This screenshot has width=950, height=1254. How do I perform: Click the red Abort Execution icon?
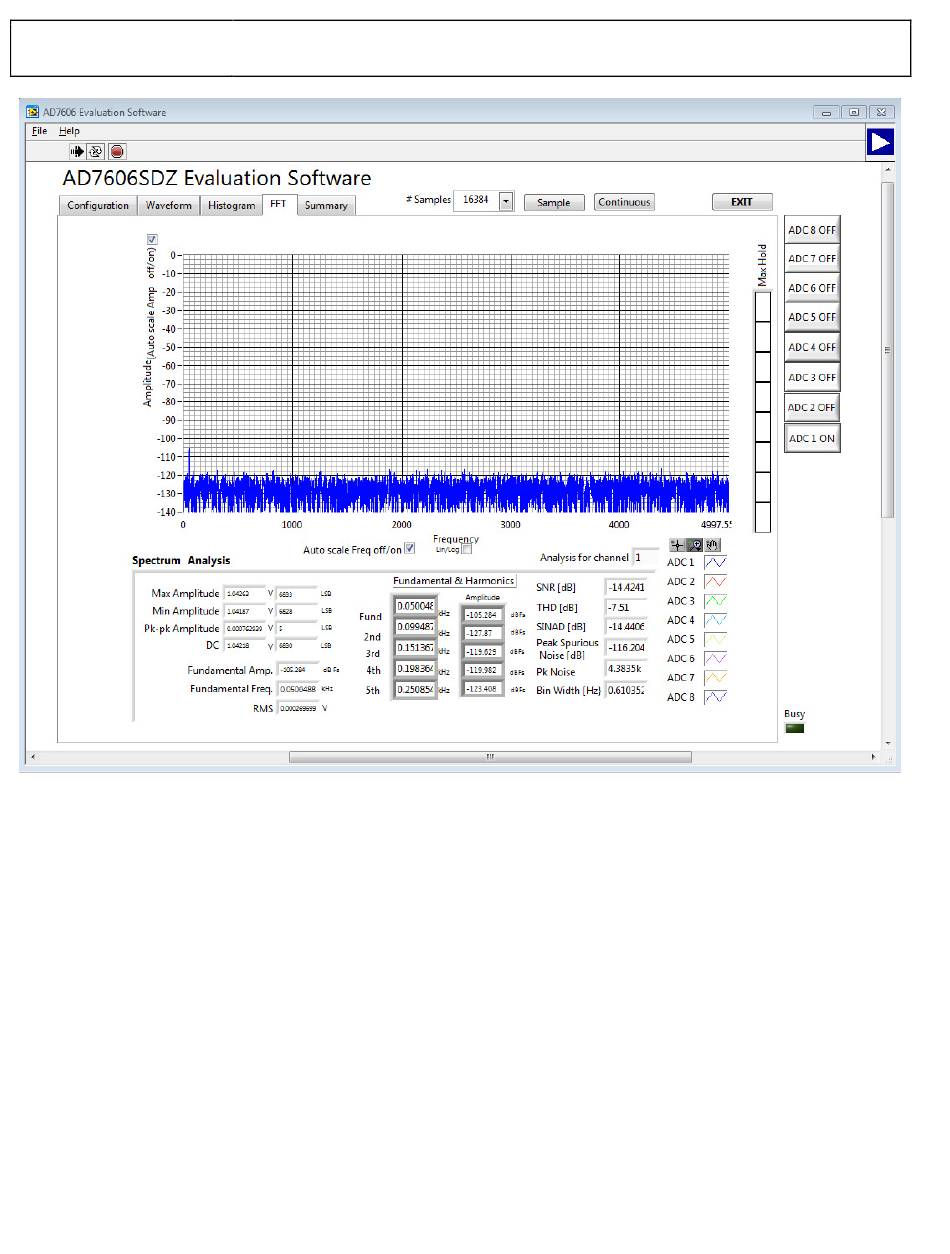coord(117,152)
